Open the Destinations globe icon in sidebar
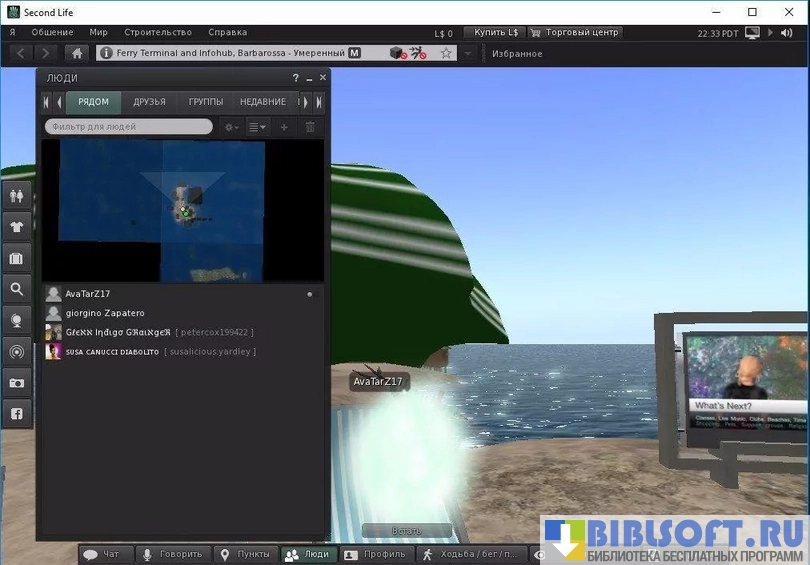 click(16, 320)
